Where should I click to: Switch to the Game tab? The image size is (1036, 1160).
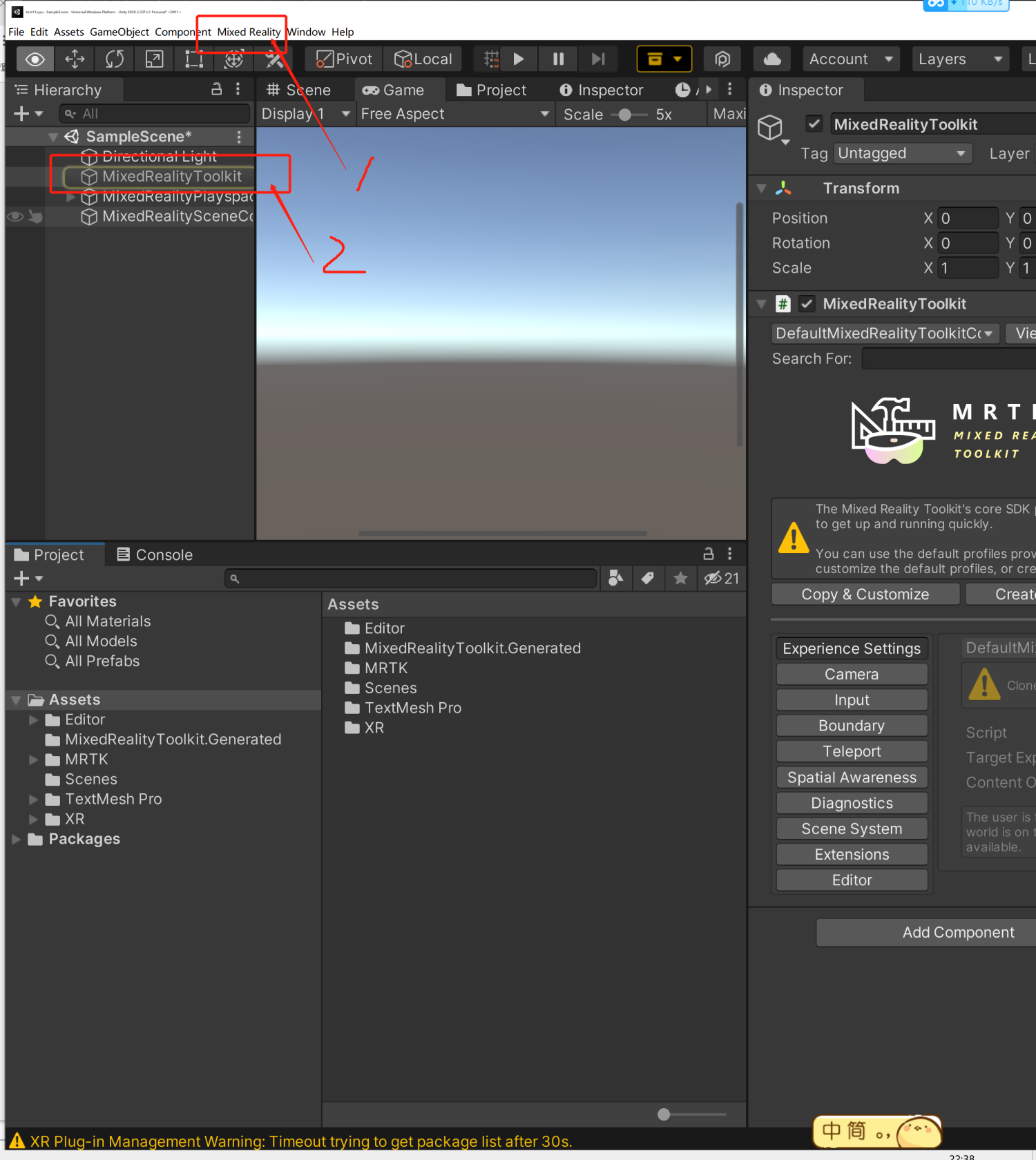[x=394, y=90]
